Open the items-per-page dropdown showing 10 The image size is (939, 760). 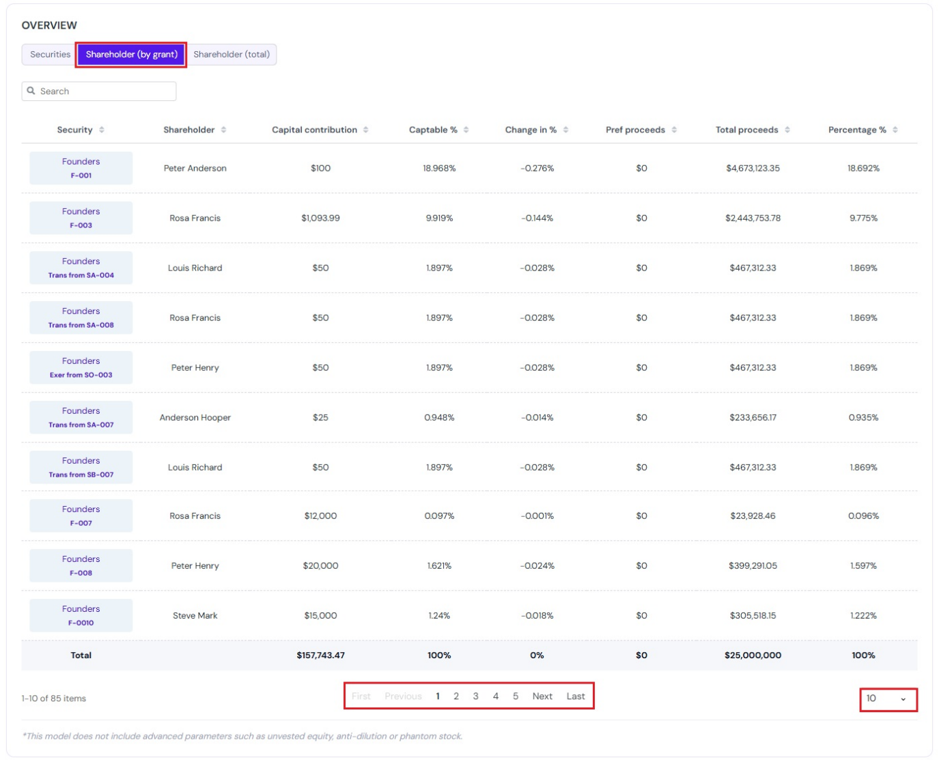pos(888,698)
